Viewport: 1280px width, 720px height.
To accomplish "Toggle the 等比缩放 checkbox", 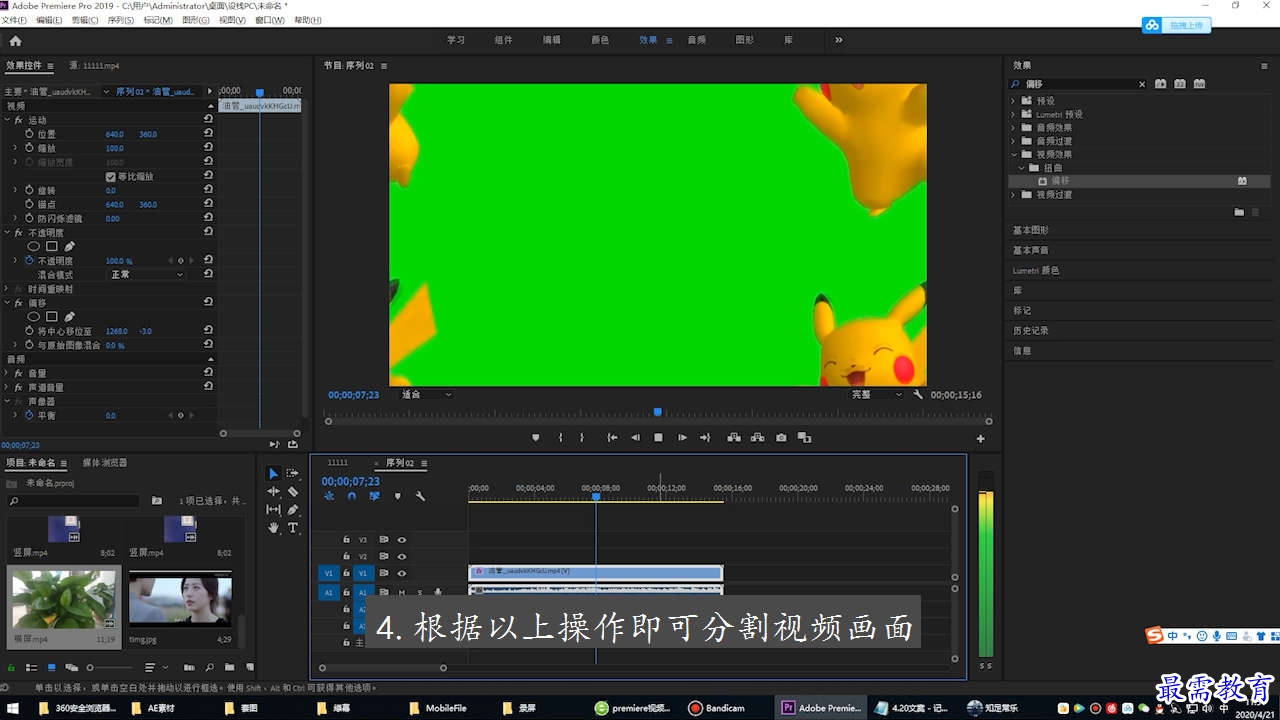I will [110, 176].
